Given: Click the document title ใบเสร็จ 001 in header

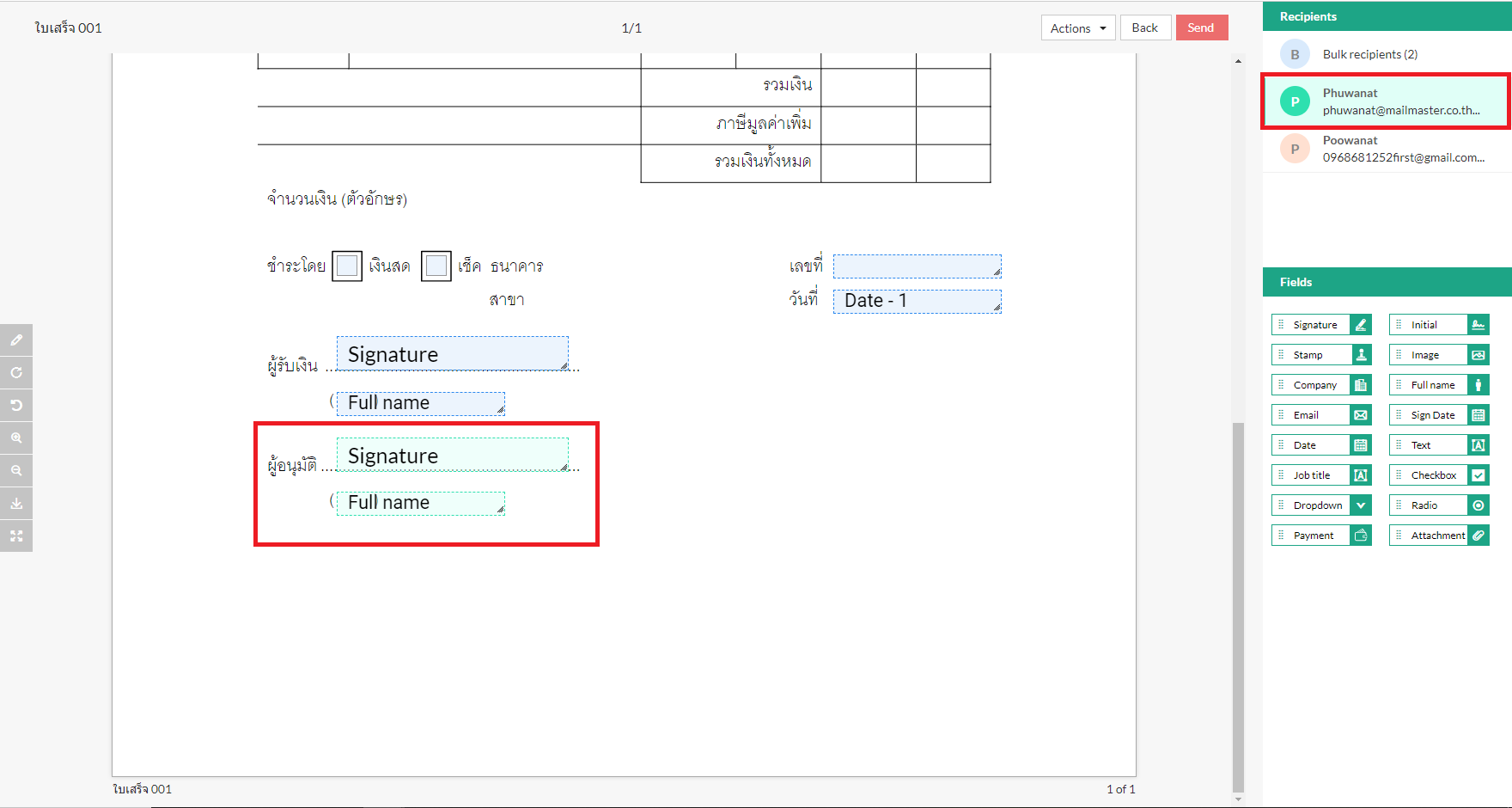Looking at the screenshot, I should click(69, 28).
